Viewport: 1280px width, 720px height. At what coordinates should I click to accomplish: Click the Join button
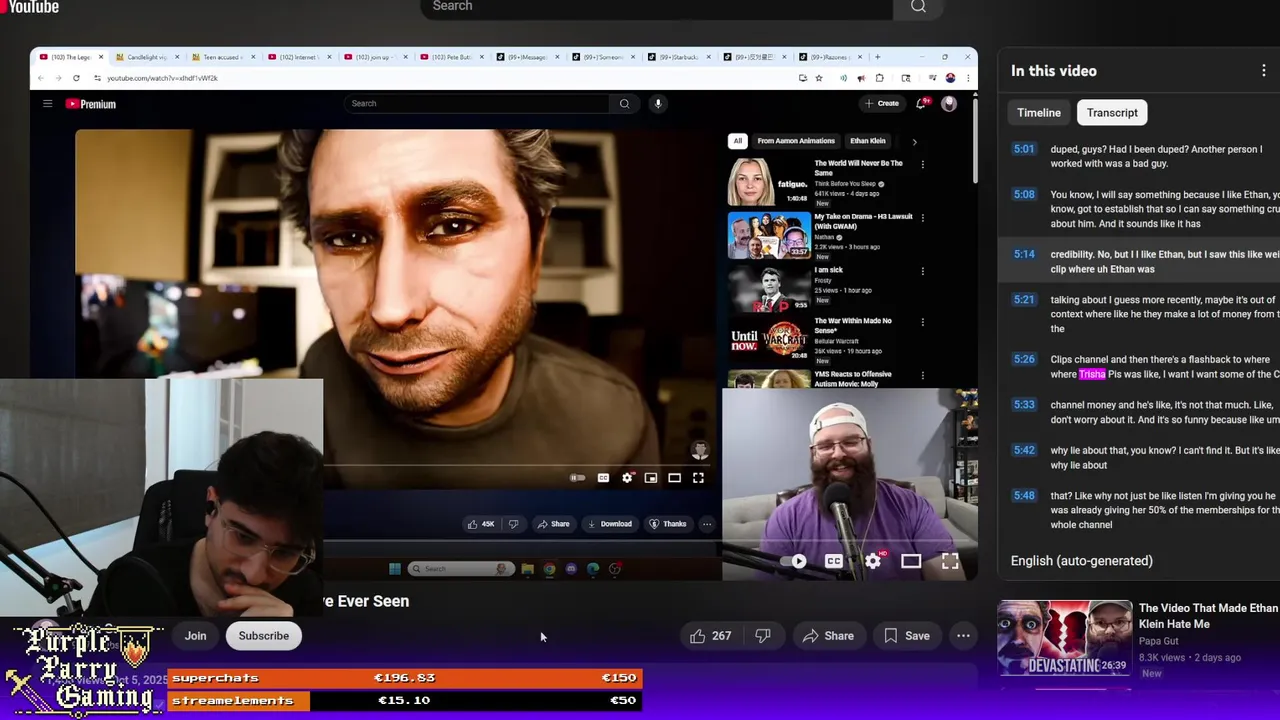(195, 636)
